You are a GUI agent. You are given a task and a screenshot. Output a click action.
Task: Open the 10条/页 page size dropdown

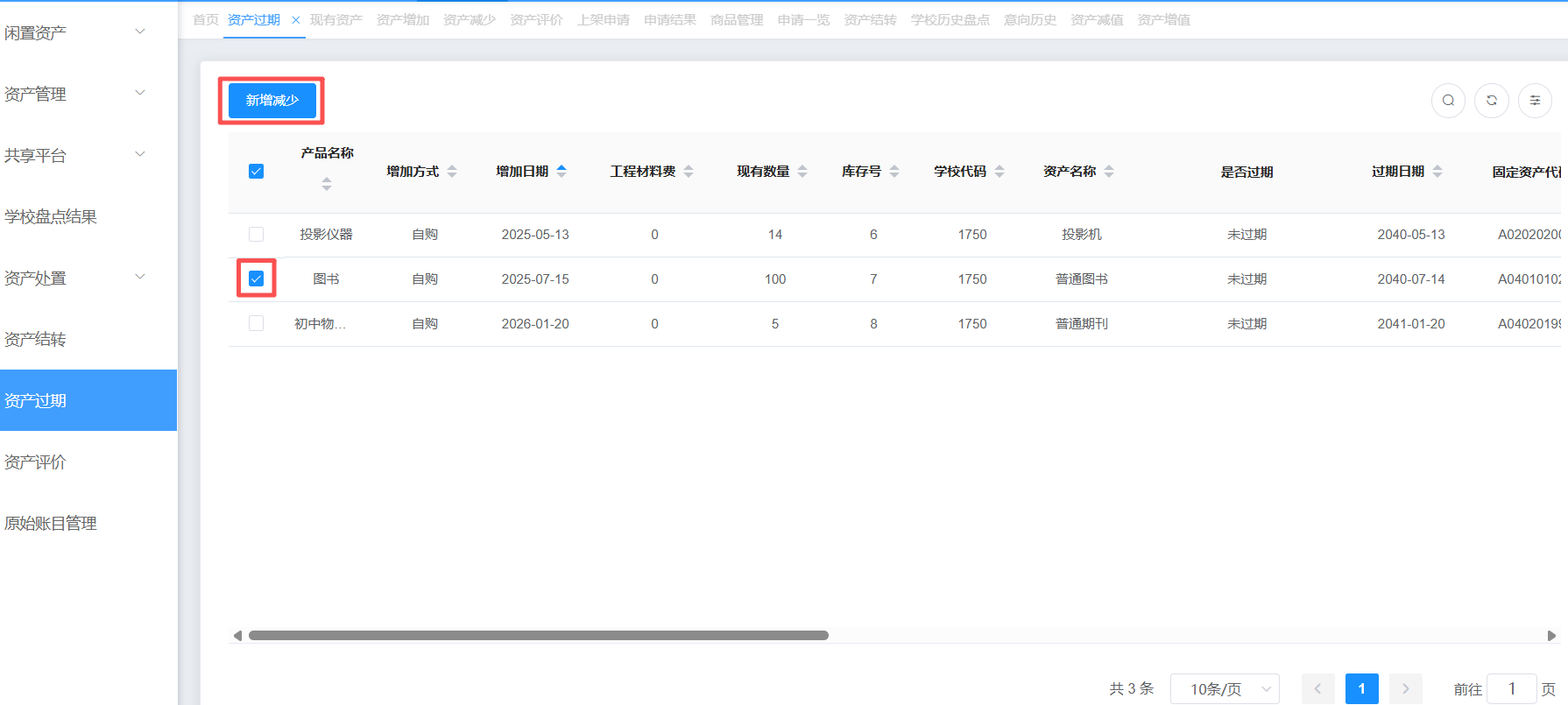tap(1224, 688)
